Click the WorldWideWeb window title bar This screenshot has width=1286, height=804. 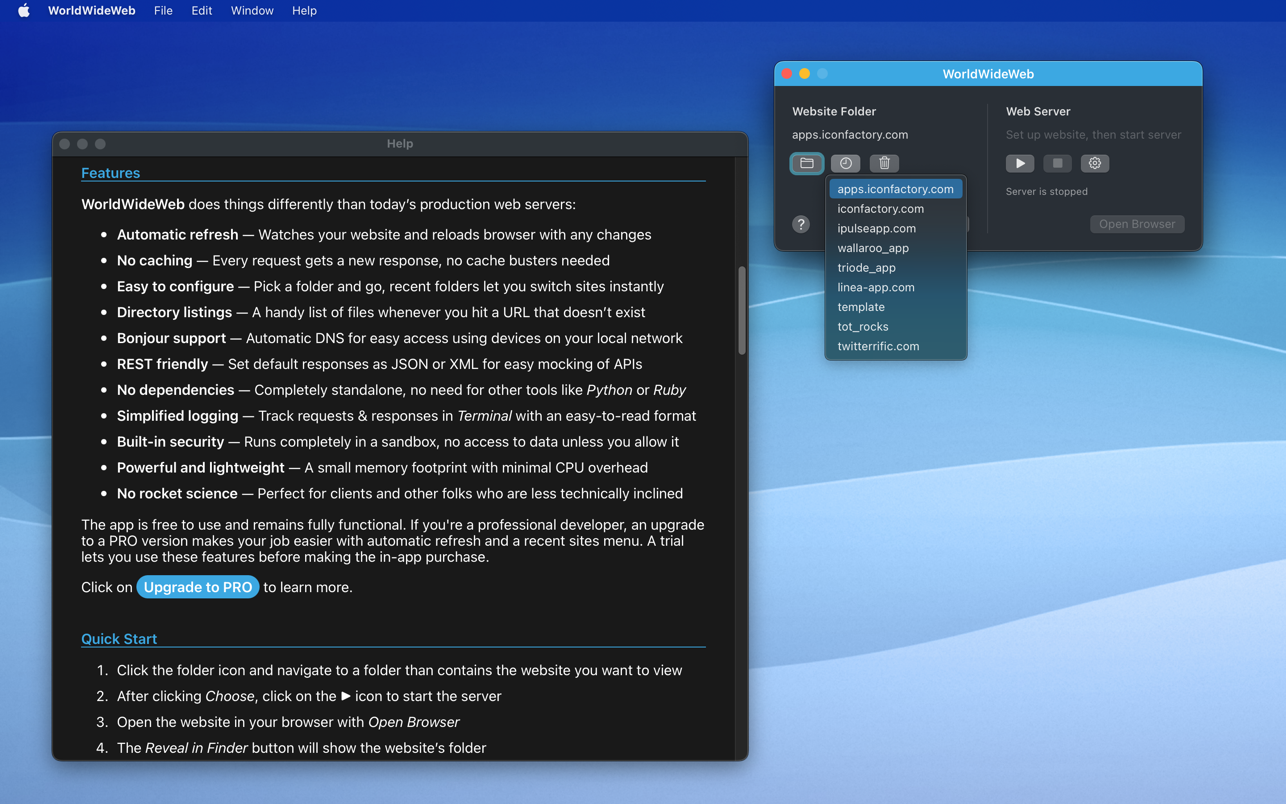coord(988,74)
